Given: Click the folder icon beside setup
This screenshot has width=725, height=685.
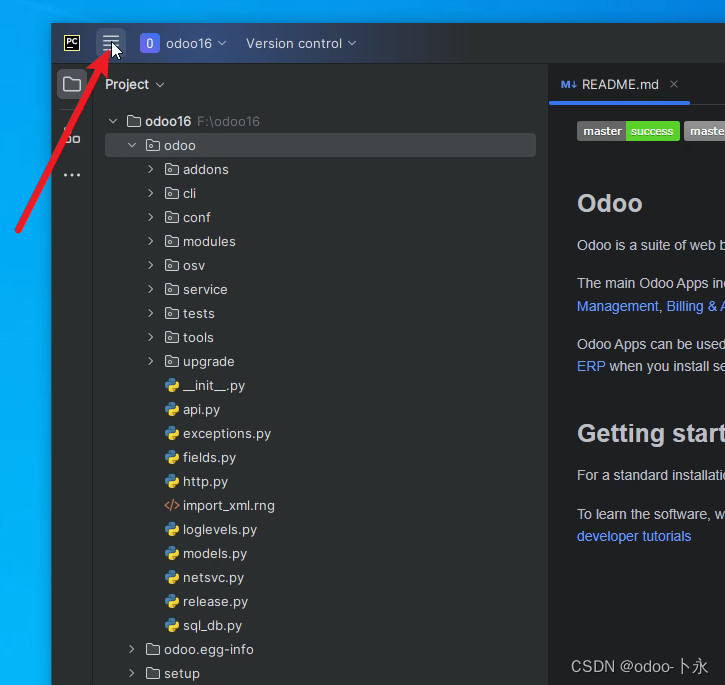Looking at the screenshot, I should (153, 673).
